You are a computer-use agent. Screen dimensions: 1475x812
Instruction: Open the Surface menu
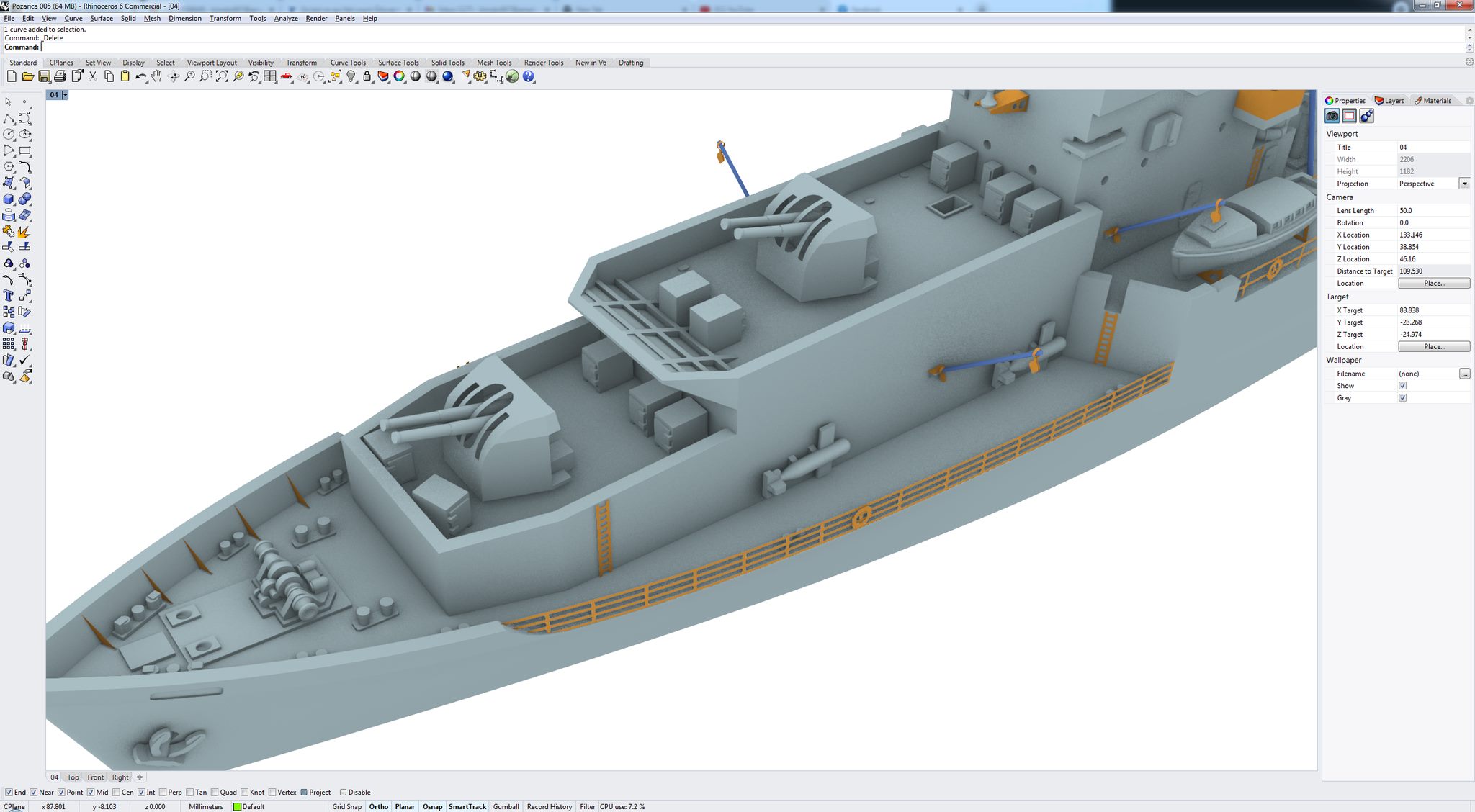point(102,19)
